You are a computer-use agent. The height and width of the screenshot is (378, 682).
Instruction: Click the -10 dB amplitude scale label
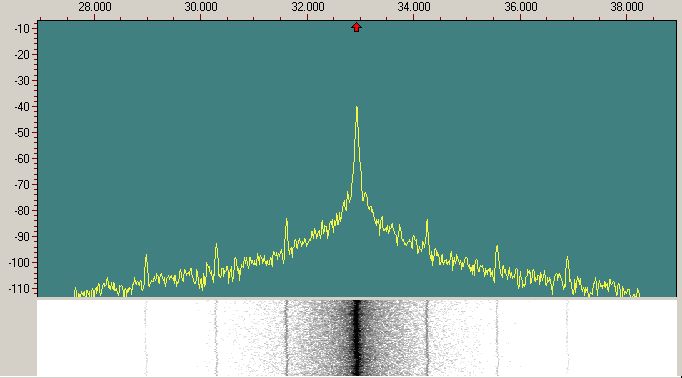pos(21,29)
